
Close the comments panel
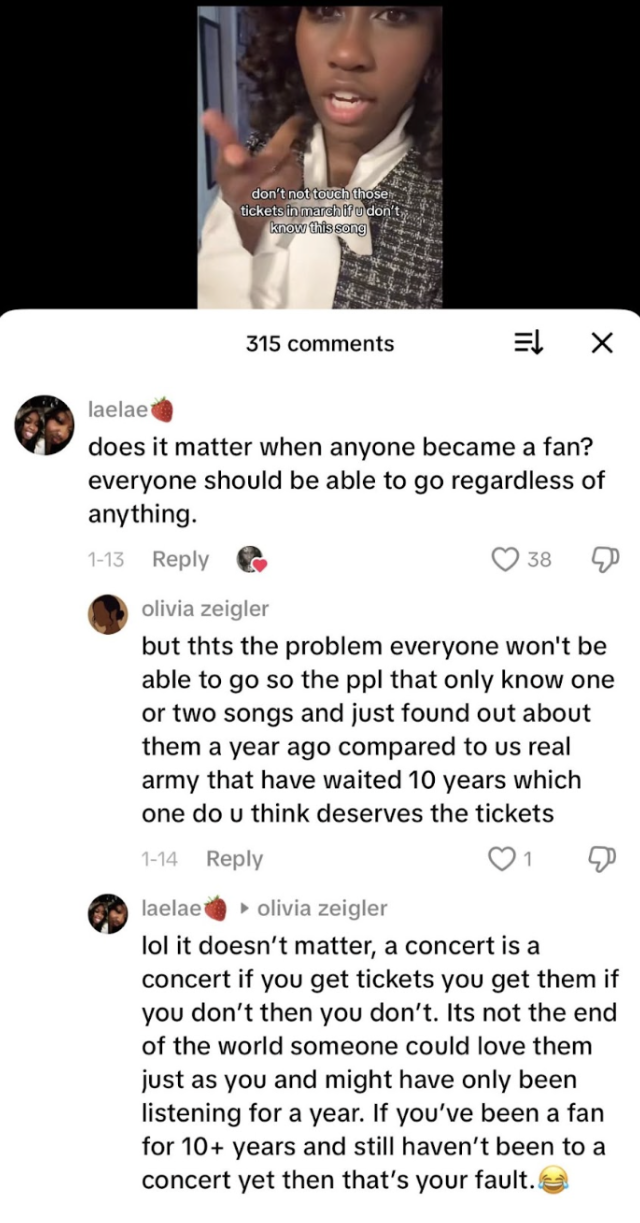point(601,343)
